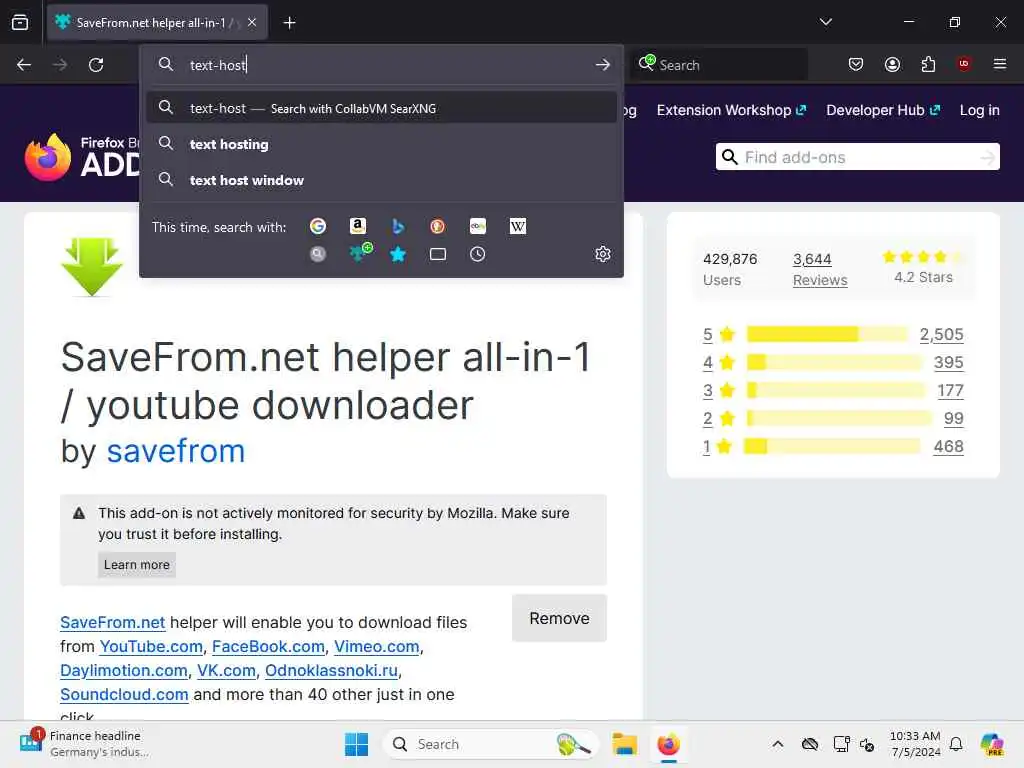Open the Extension Workshop link
Image resolution: width=1024 pixels, height=768 pixels.
coord(731,110)
